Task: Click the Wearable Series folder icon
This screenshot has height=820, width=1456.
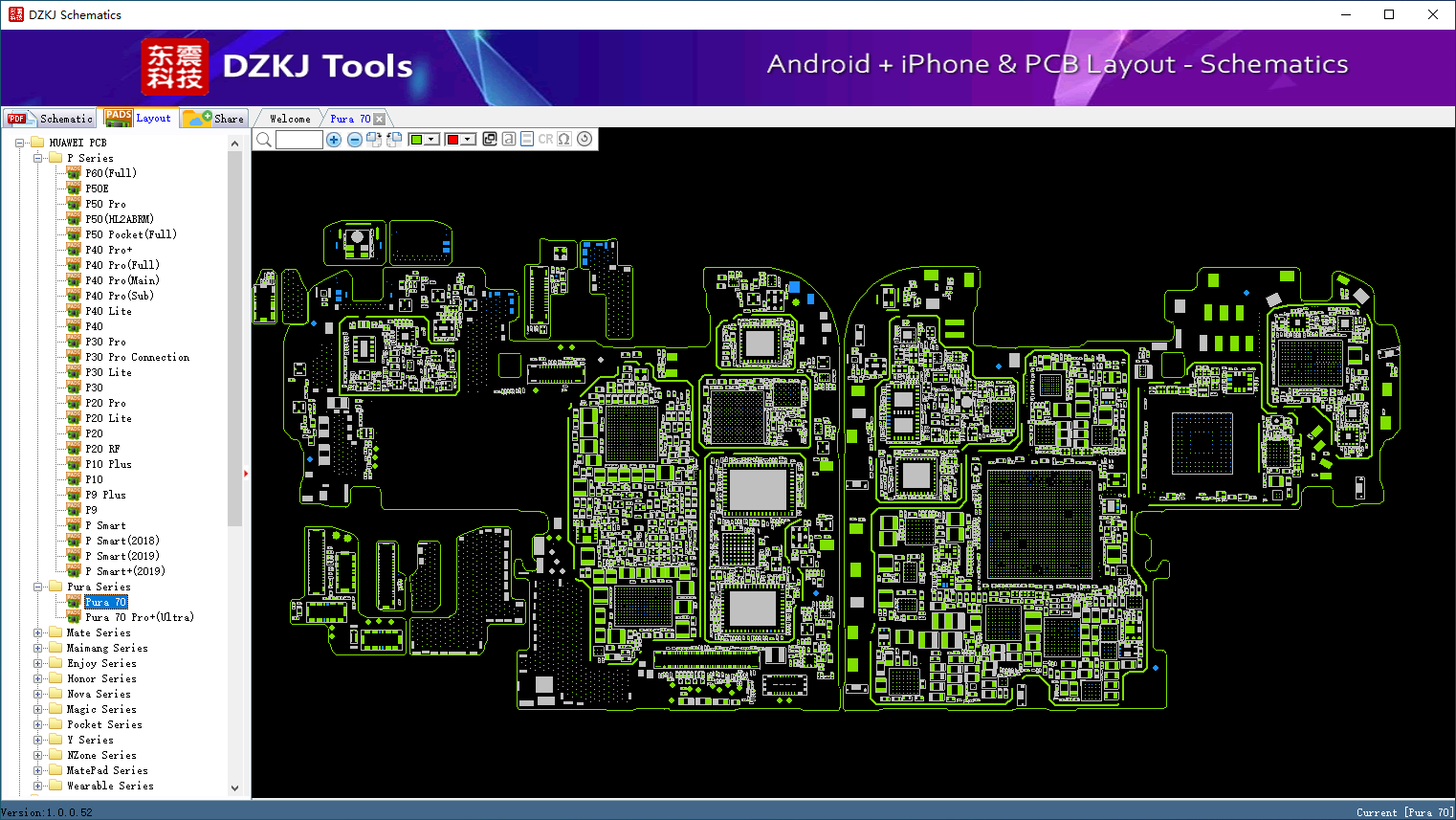Action: [x=55, y=786]
